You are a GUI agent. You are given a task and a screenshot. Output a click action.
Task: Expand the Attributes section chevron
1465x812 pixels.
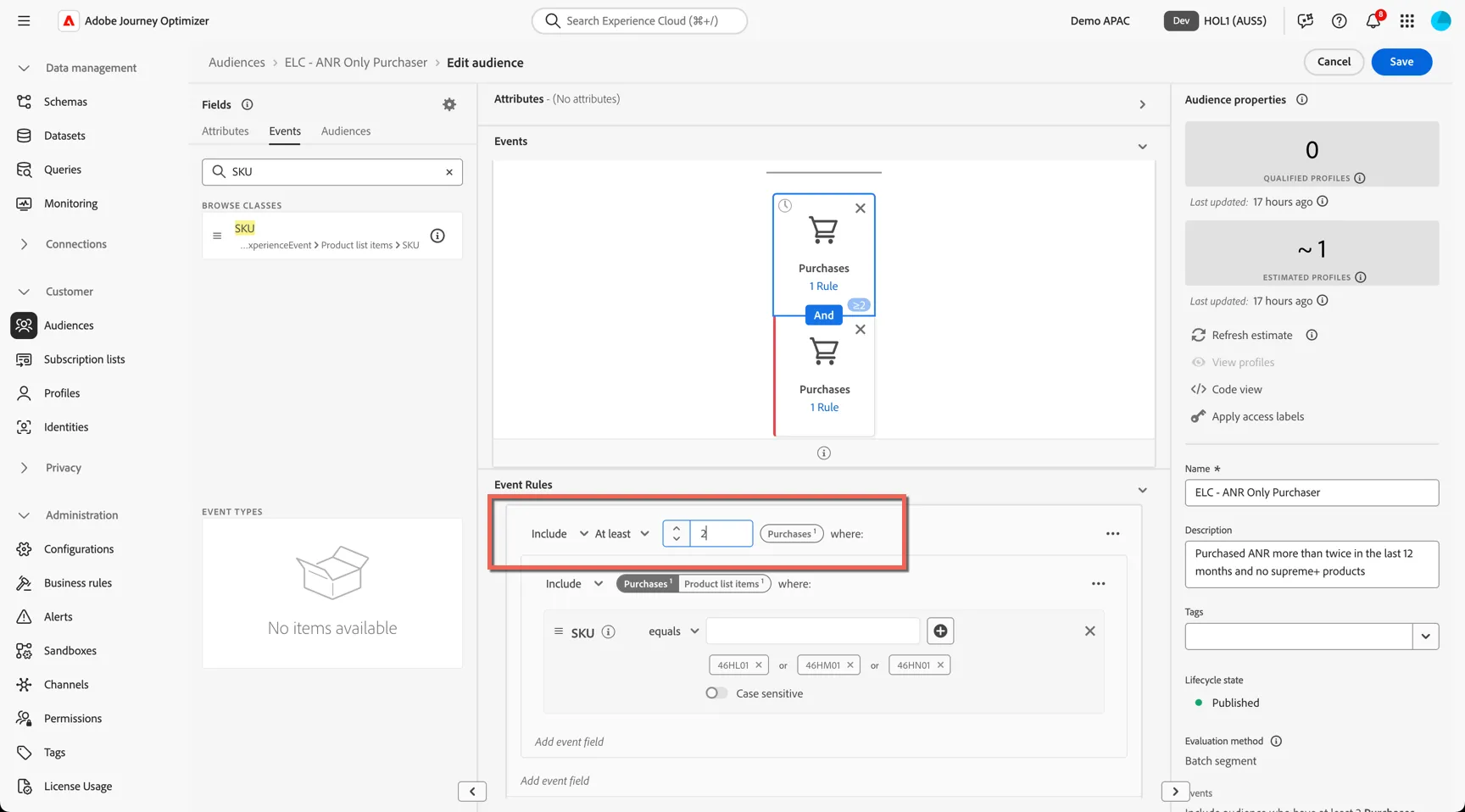(x=1143, y=105)
